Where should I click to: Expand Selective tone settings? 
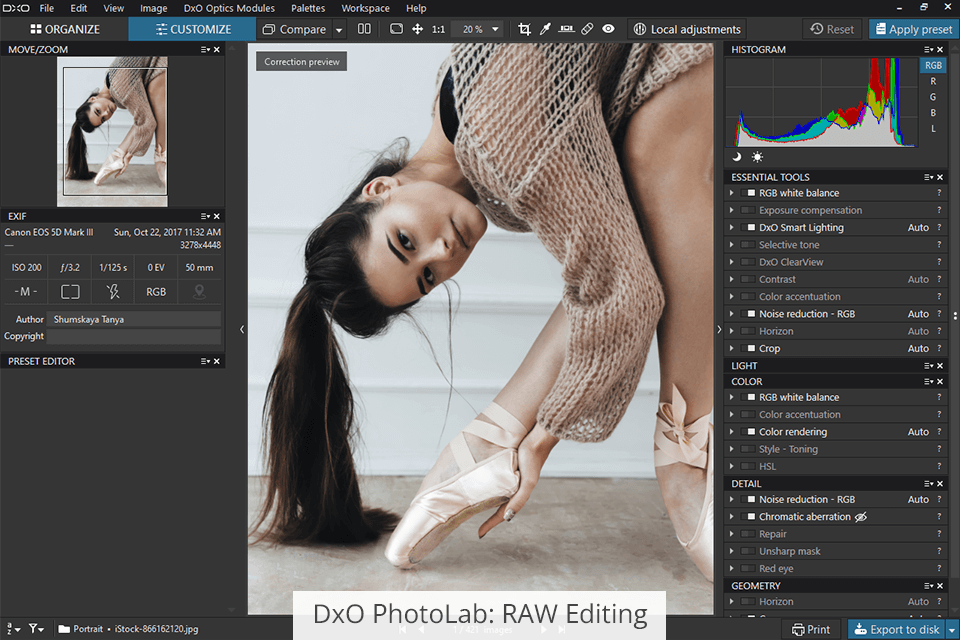click(731, 244)
